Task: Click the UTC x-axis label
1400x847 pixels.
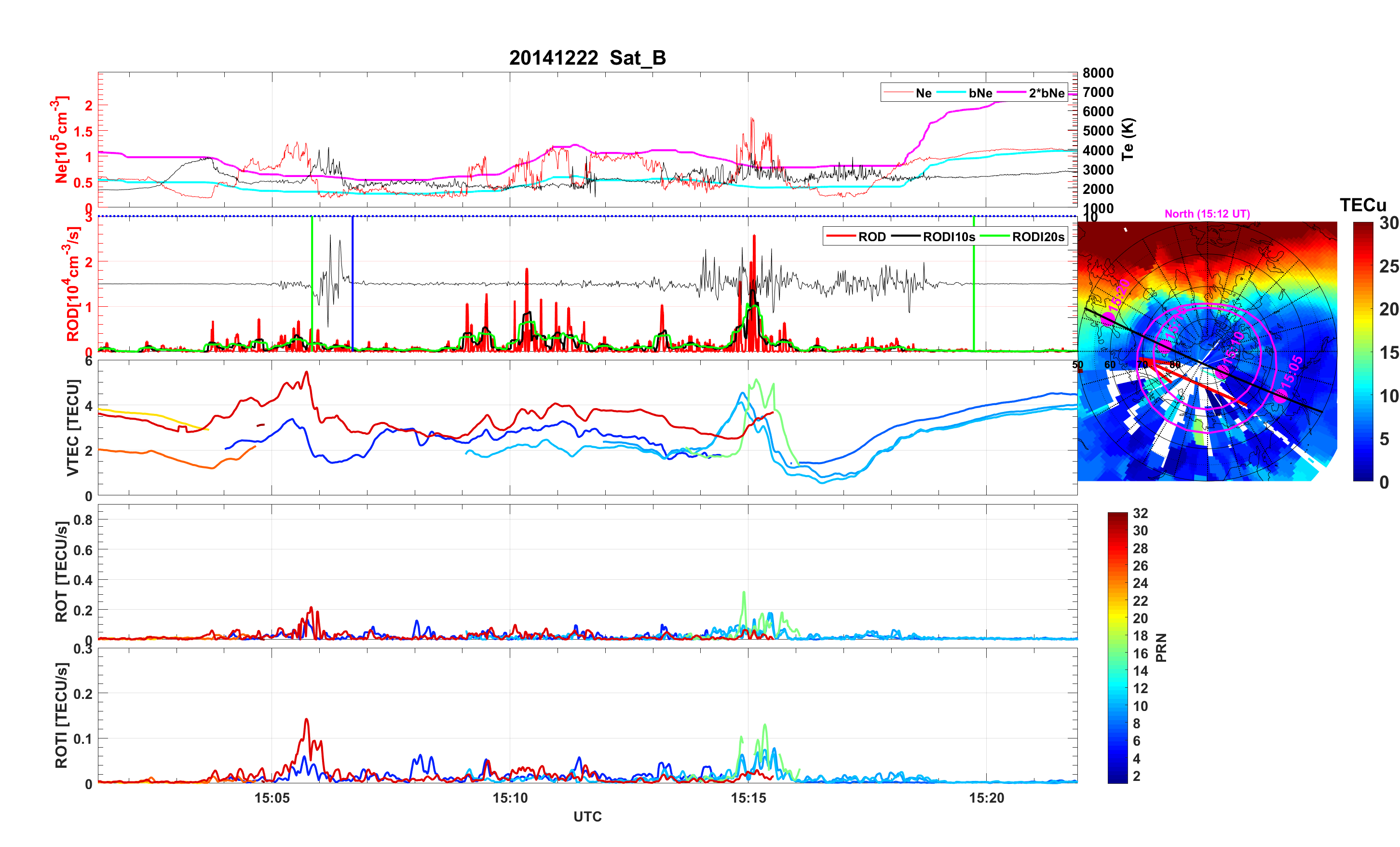Action: click(587, 817)
